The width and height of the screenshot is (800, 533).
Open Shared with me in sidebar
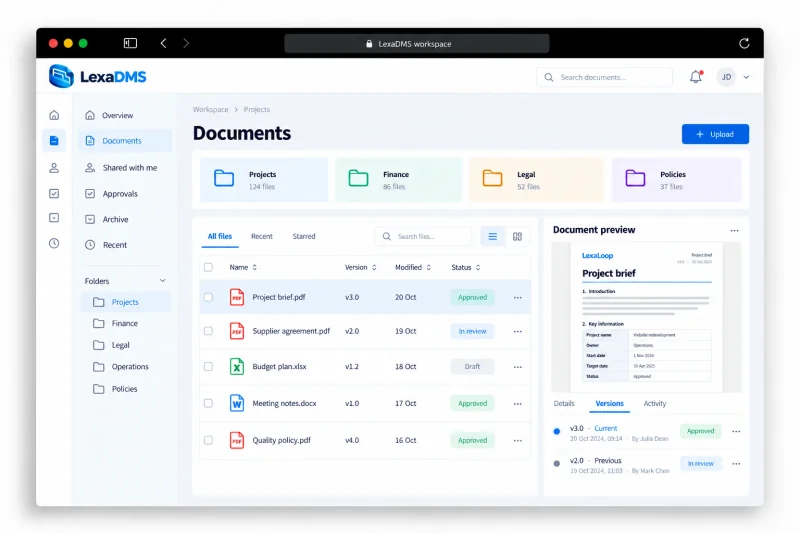coord(125,167)
